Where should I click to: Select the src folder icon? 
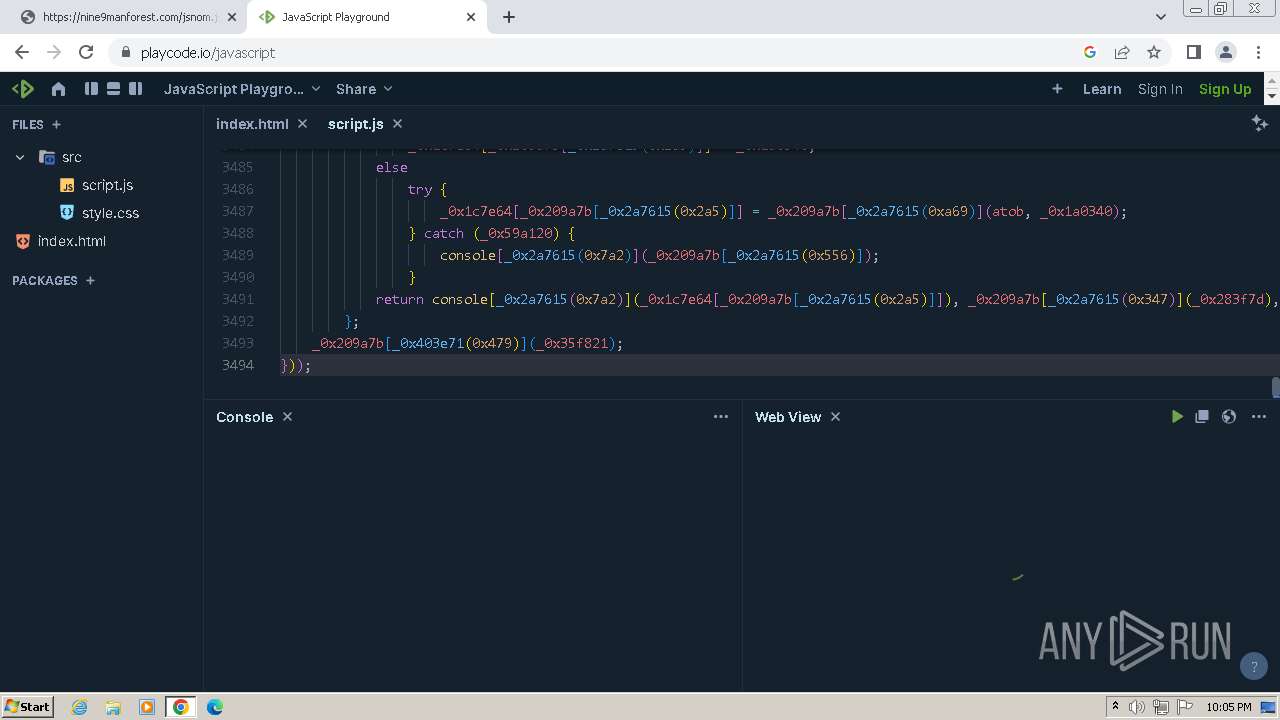coord(46,157)
